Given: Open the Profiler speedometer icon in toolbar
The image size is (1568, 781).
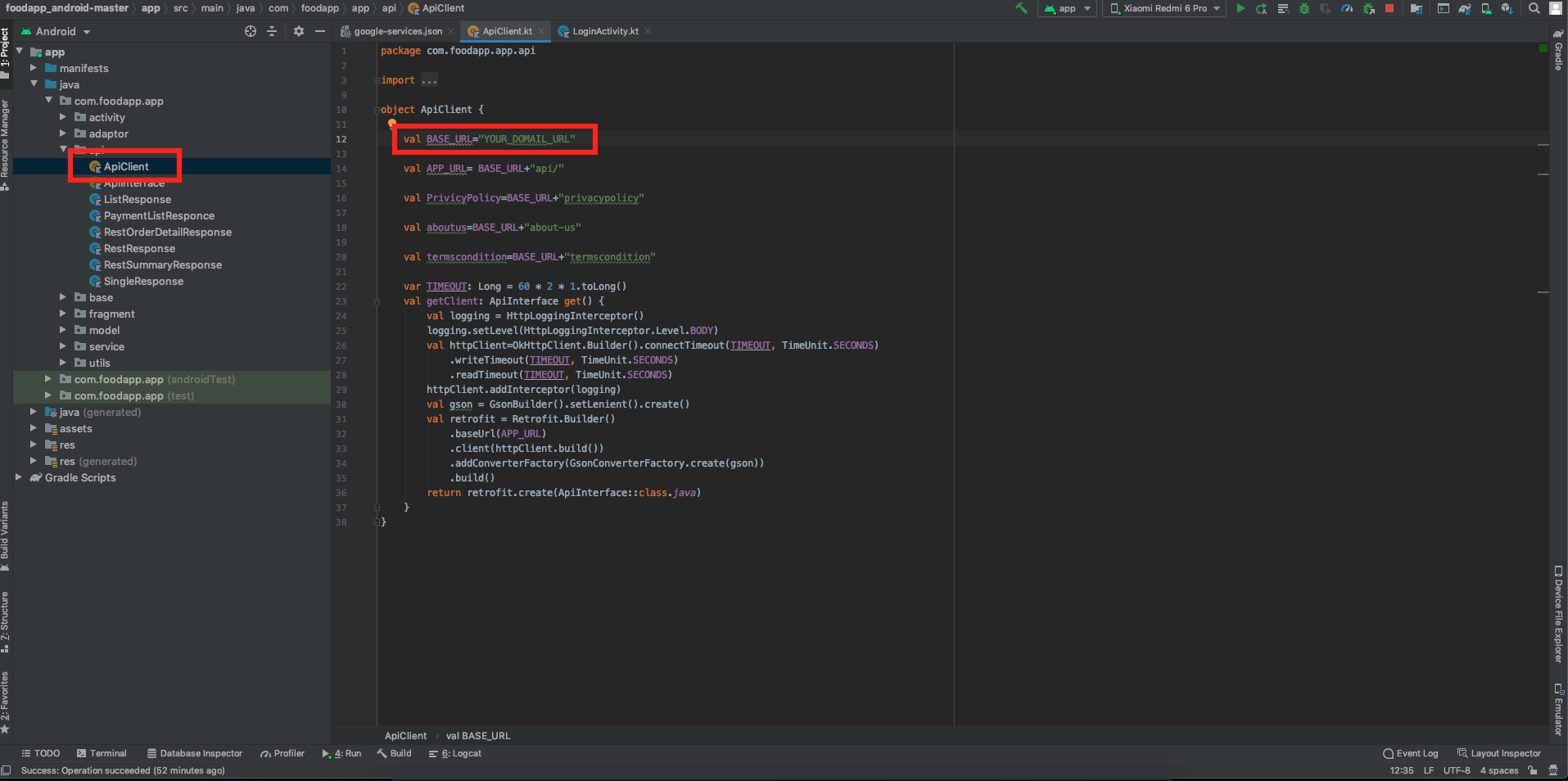Looking at the screenshot, I should (x=1347, y=9).
